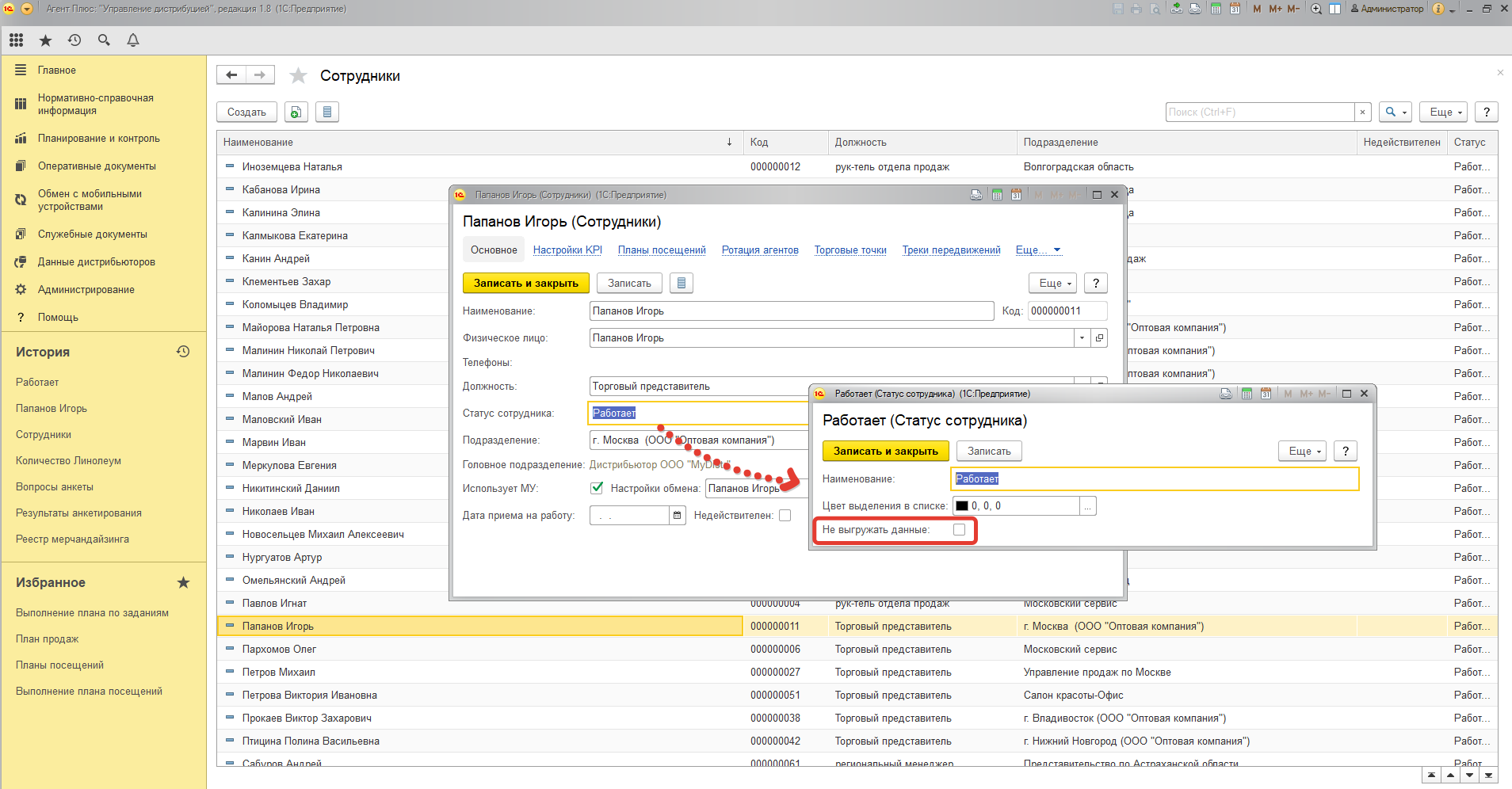Open Нормативно-справочная информация section
The image size is (1512, 789).
point(95,104)
